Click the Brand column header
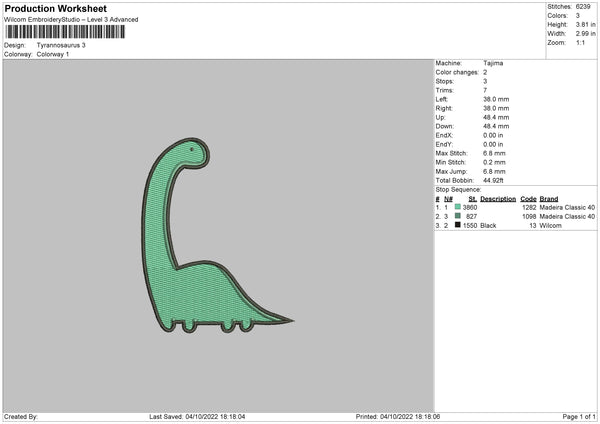This screenshot has width=600, height=424. point(550,198)
